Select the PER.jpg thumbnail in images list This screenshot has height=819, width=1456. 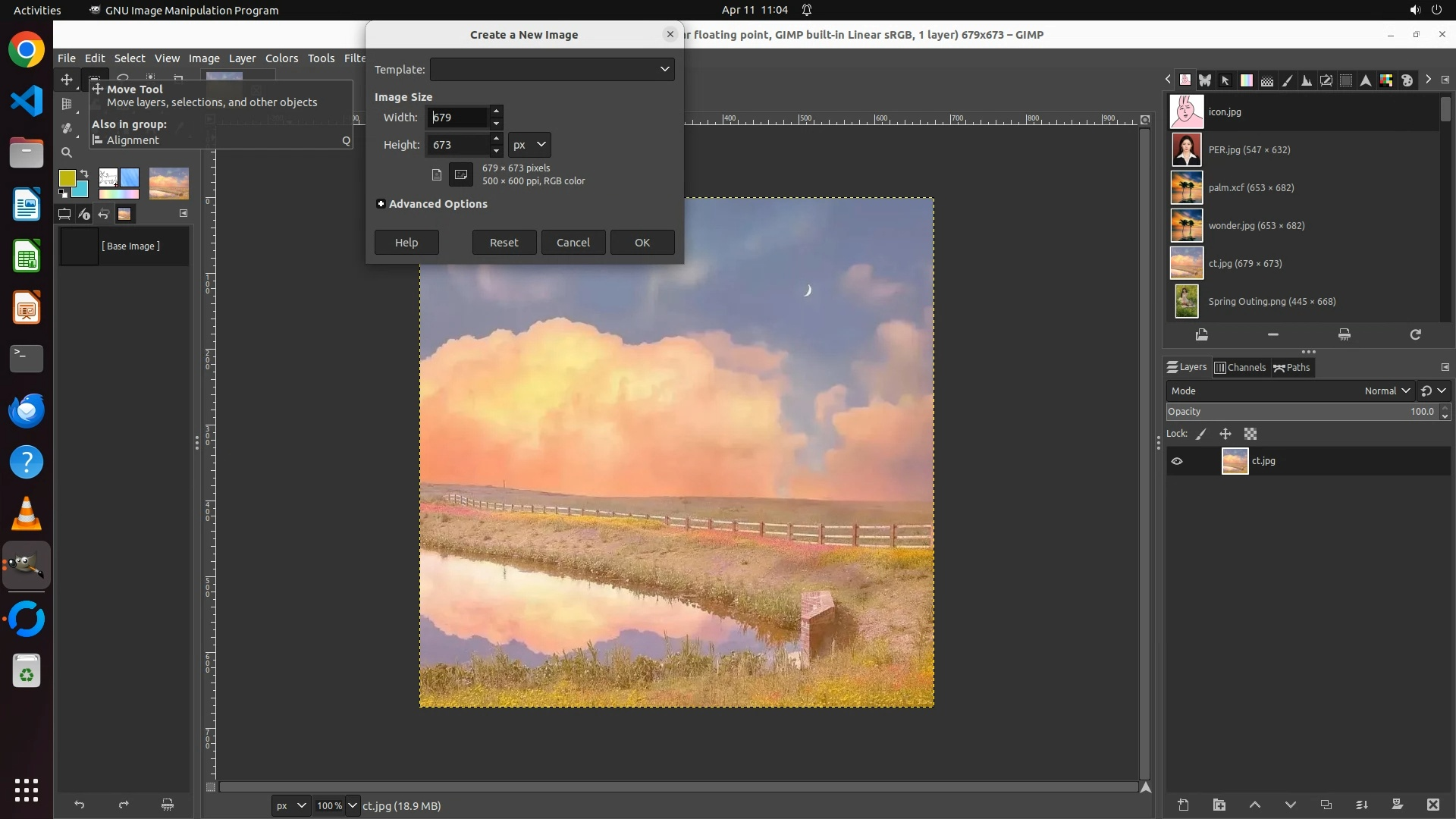click(1187, 149)
